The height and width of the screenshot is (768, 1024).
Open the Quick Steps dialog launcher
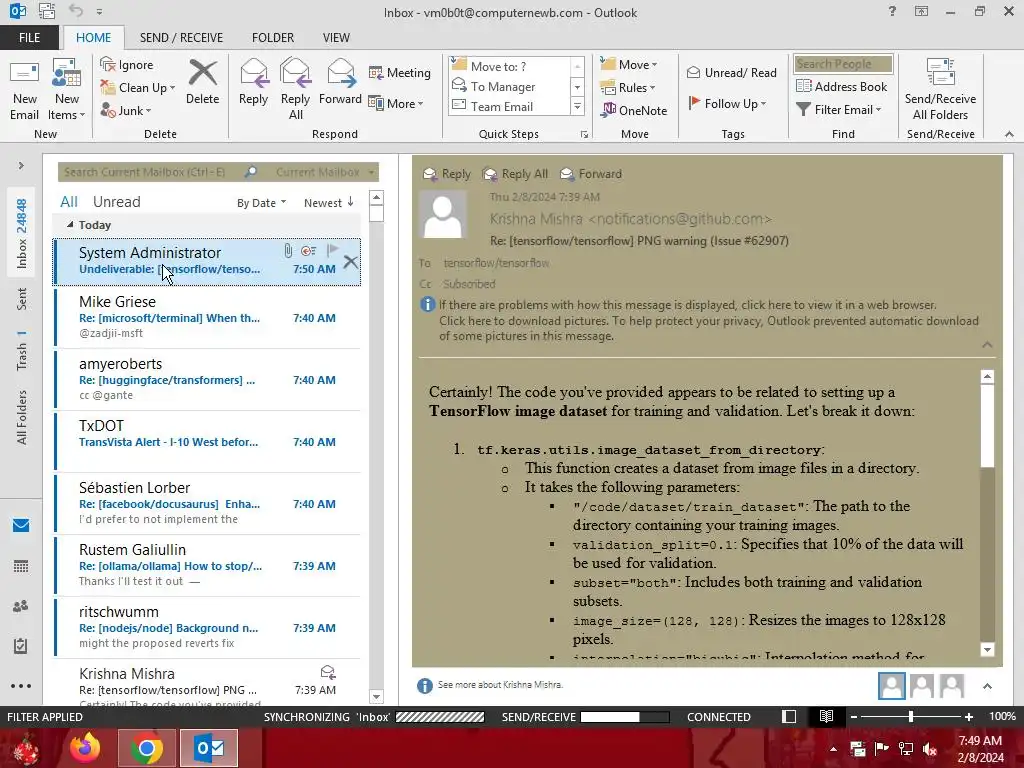[584, 135]
